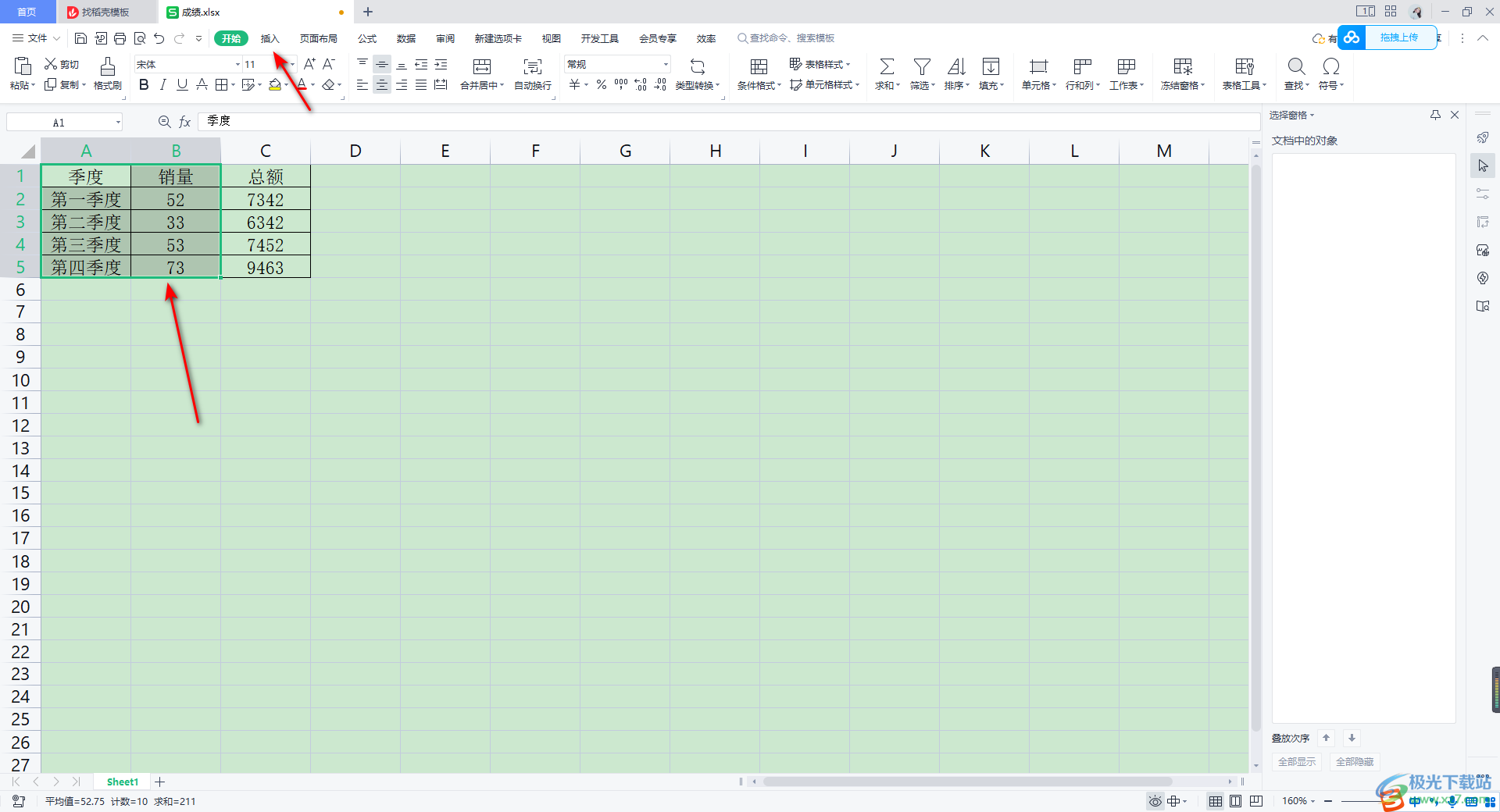Expand the borders dropdown arrow

coord(233,84)
